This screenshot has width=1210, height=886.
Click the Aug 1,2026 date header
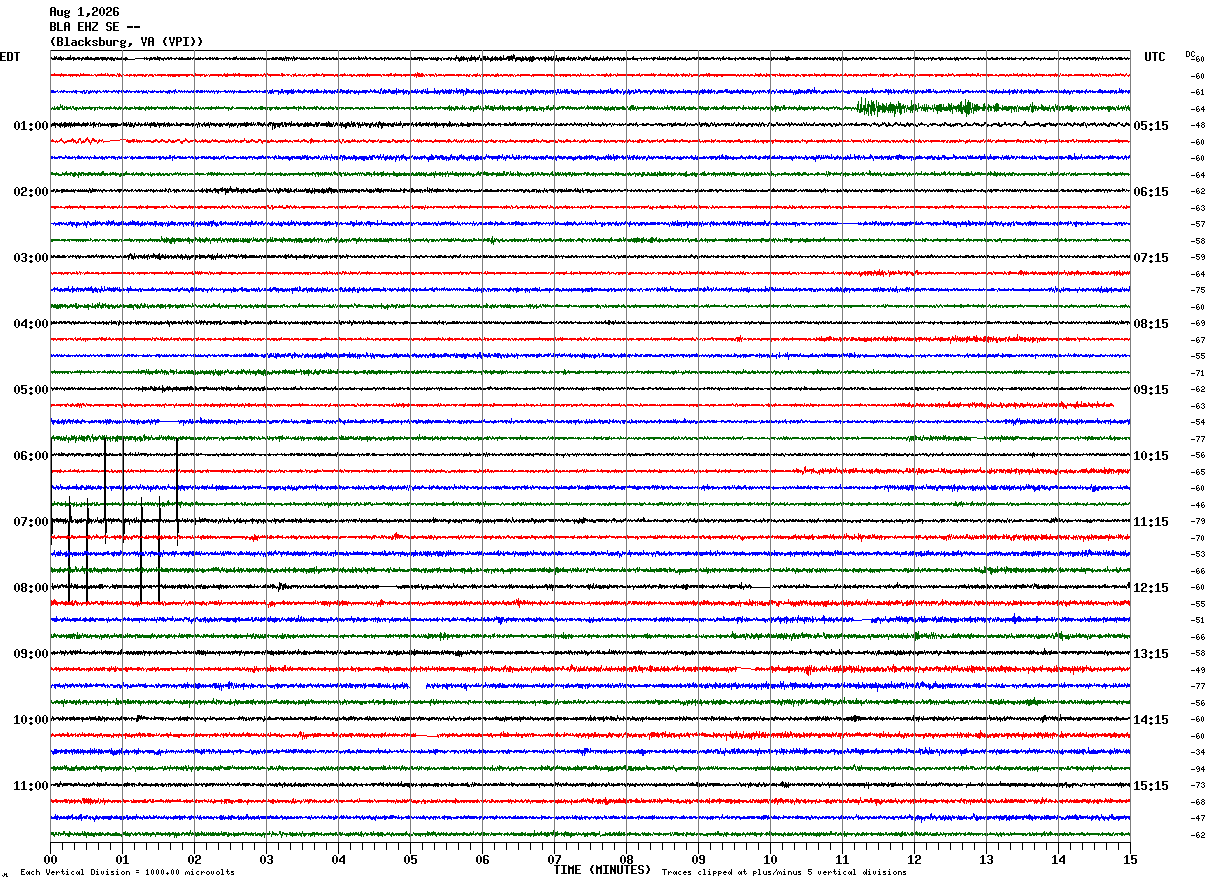(x=84, y=12)
